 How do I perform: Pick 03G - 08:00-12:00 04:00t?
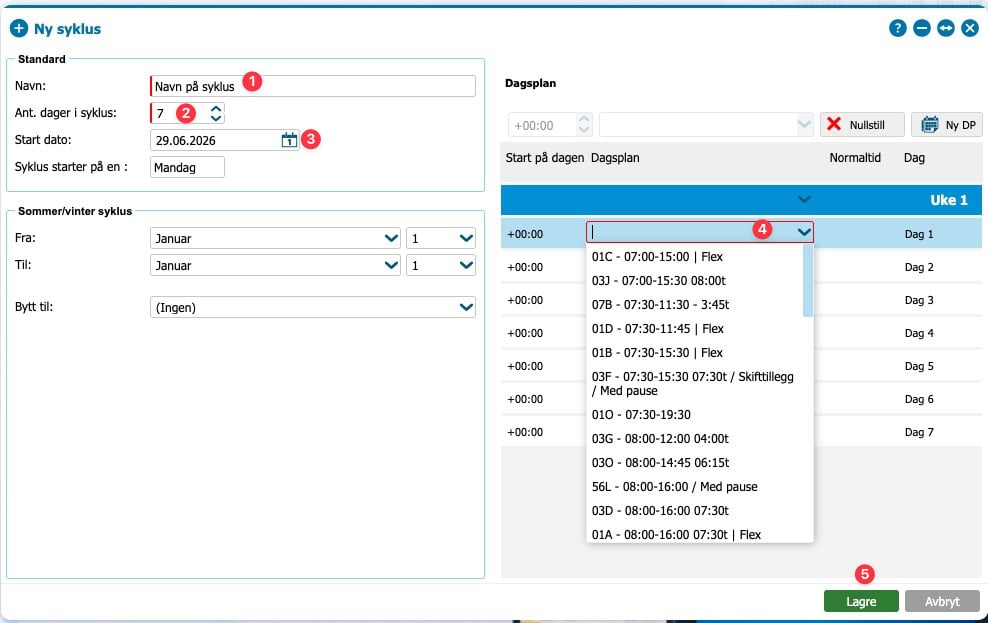click(660, 438)
